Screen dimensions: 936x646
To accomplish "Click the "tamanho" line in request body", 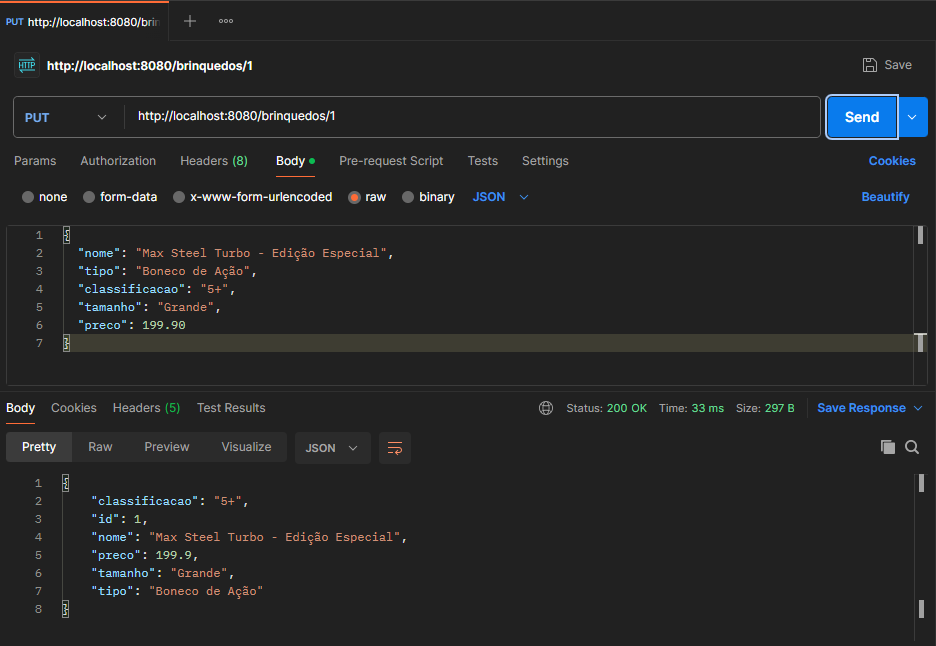I will tap(149, 307).
